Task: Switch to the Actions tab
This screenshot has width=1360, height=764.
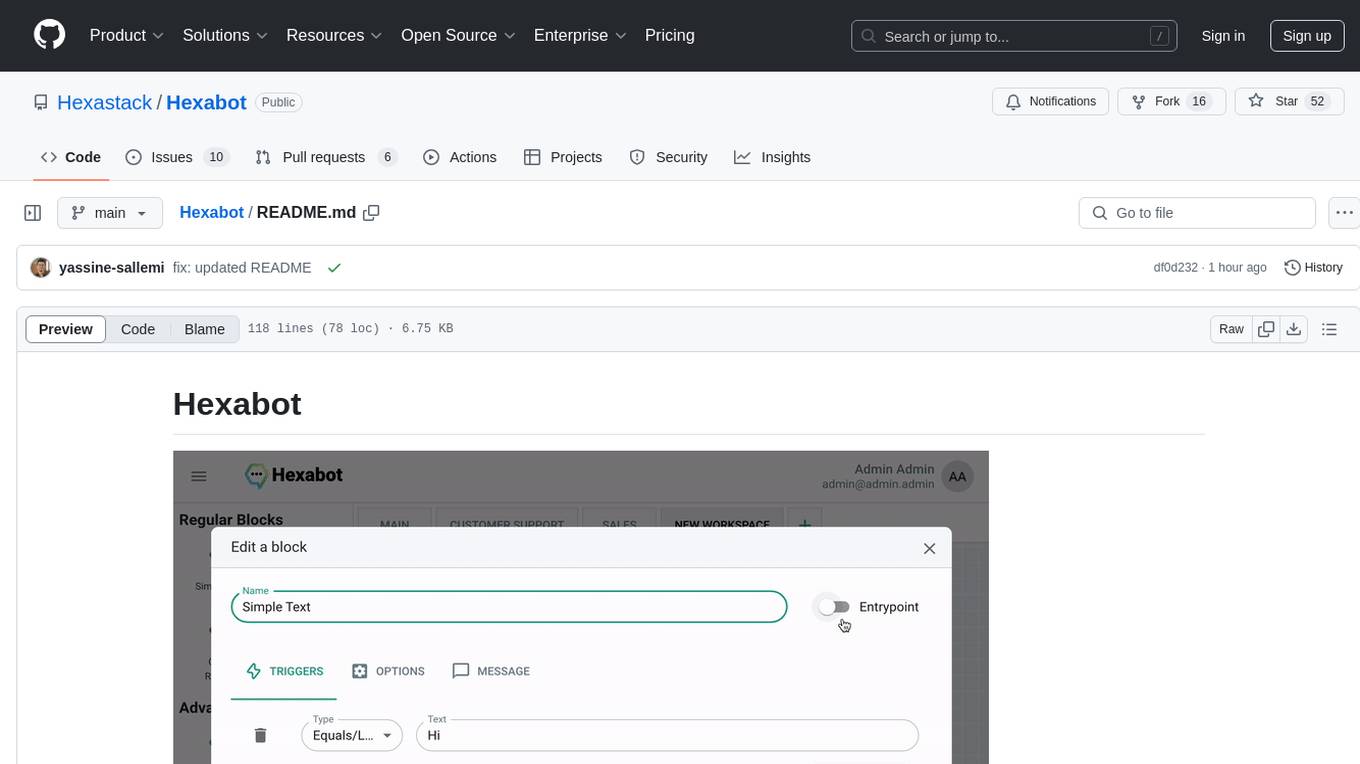Action: coord(460,157)
